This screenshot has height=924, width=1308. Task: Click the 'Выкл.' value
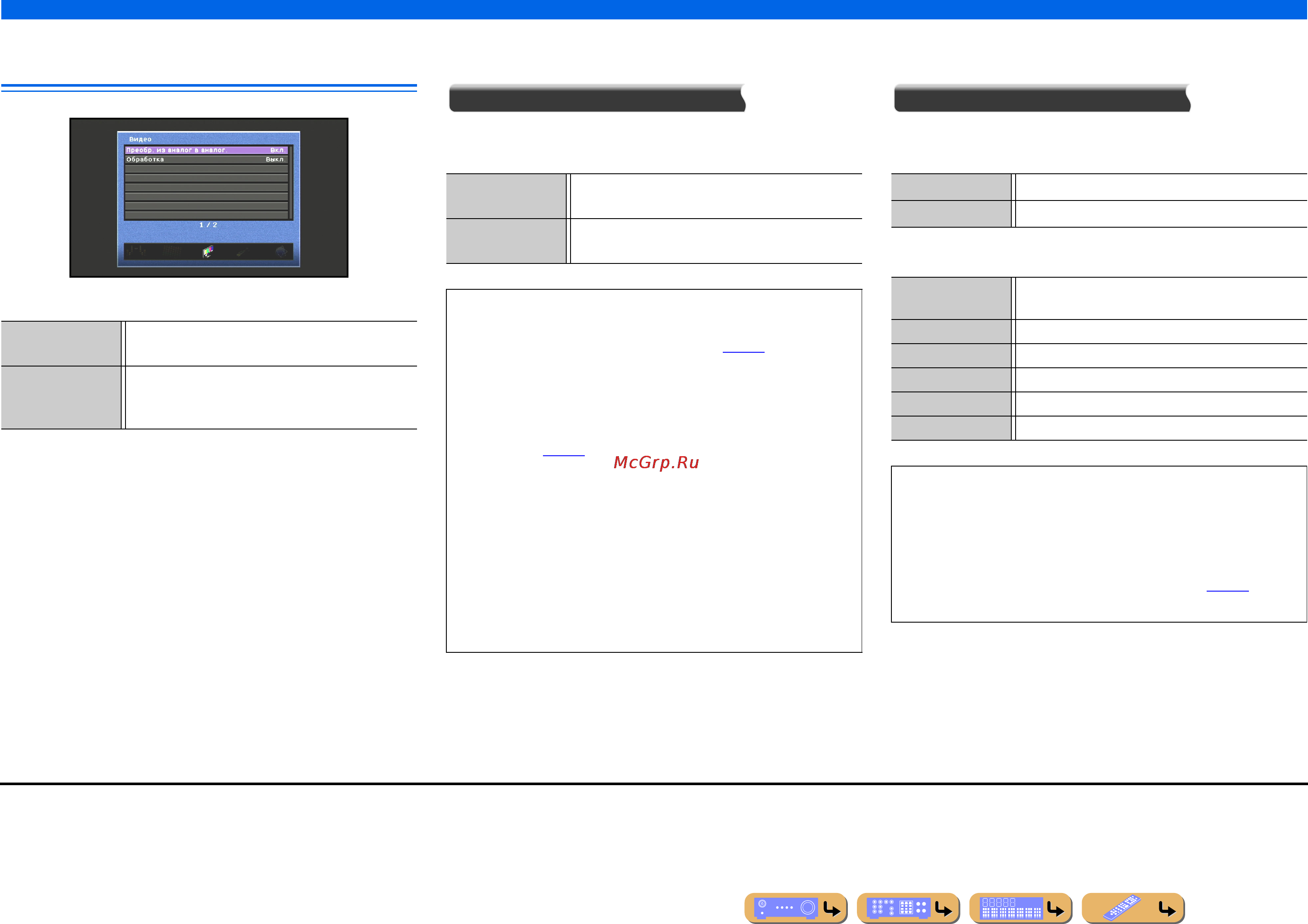pos(275,160)
